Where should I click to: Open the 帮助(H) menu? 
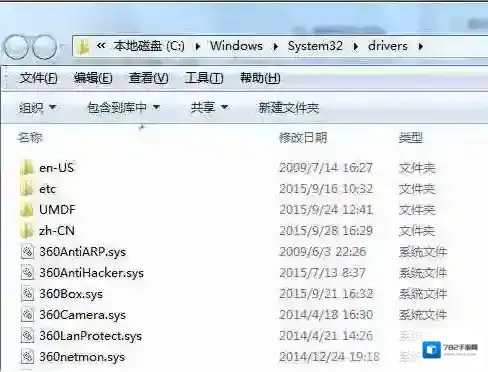pos(260,78)
